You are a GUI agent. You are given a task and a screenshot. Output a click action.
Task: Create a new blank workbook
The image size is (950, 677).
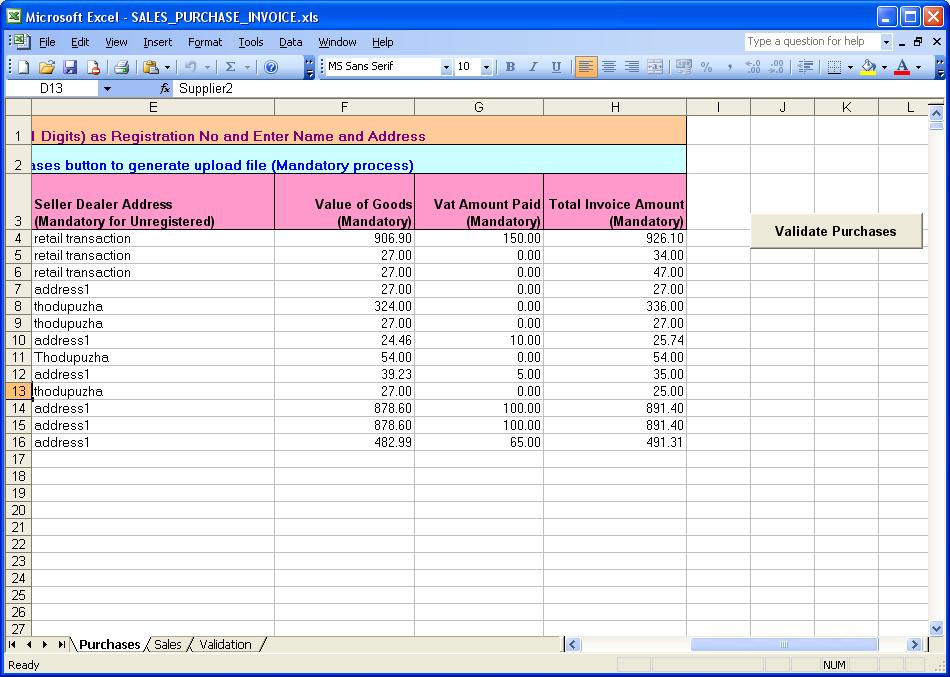coord(24,67)
